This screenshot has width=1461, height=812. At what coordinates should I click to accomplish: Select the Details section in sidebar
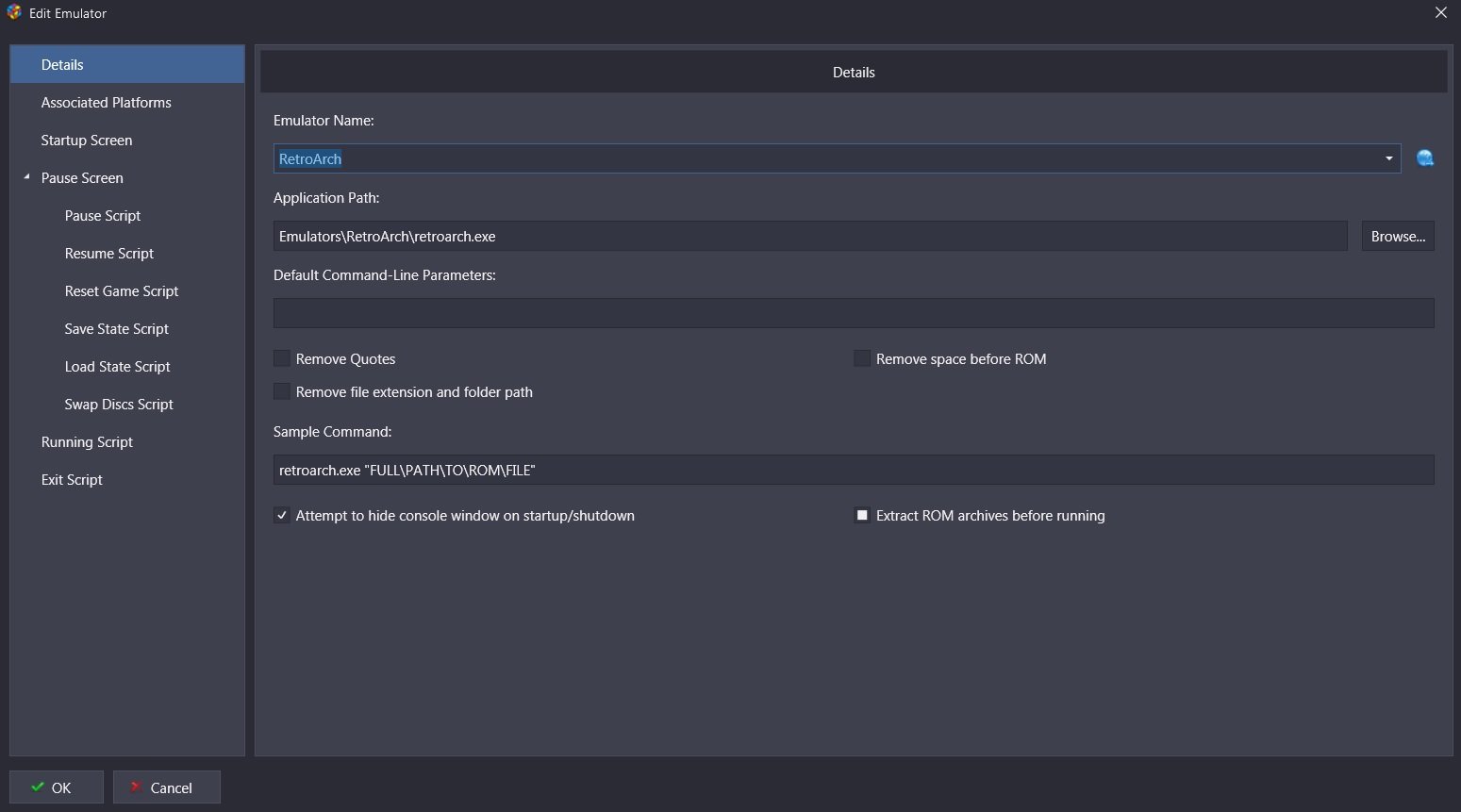(127, 65)
